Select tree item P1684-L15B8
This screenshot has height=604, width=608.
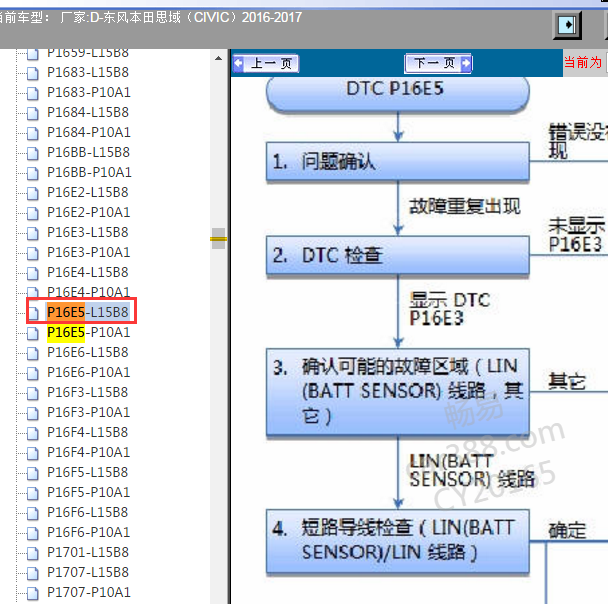pos(88,112)
